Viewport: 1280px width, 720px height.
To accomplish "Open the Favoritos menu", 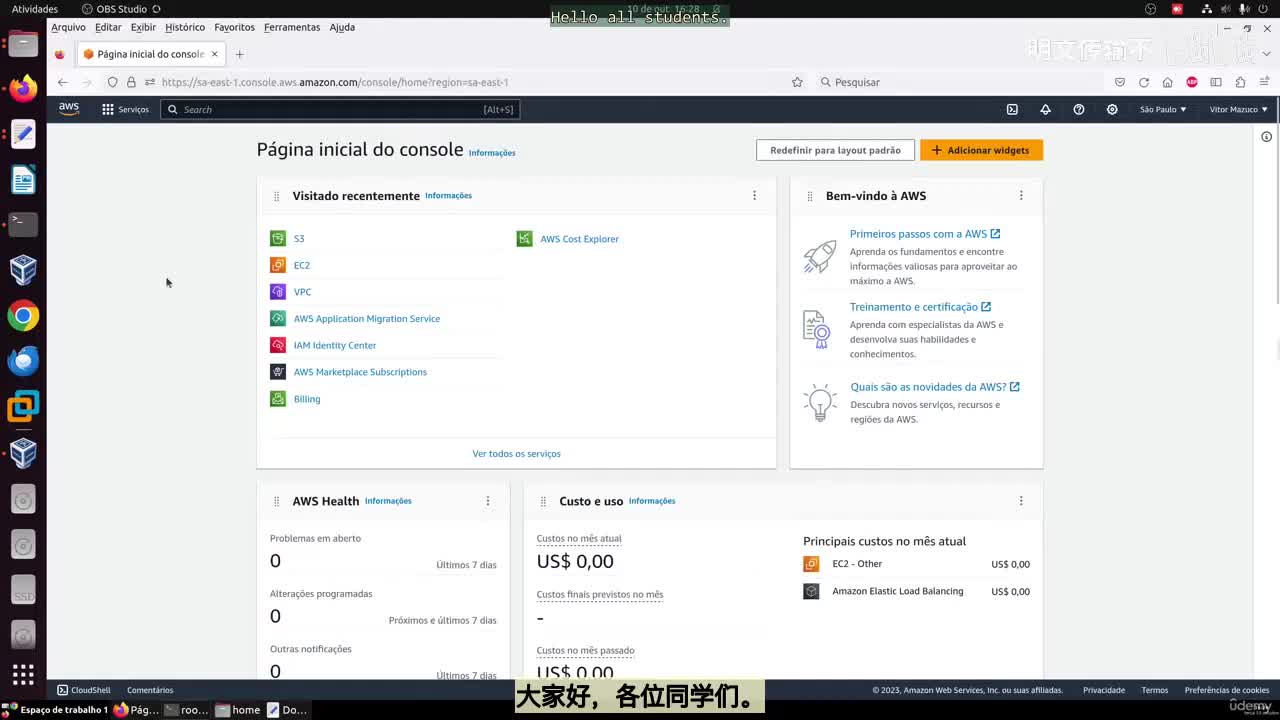I will (234, 27).
